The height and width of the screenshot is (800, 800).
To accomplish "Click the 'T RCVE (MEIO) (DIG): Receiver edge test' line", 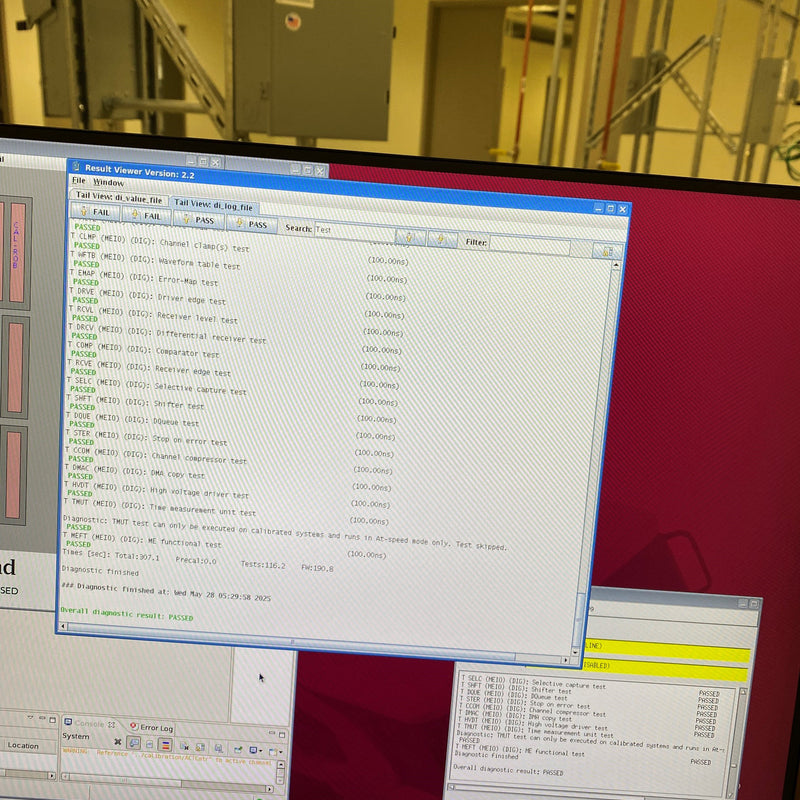I will (x=149, y=368).
